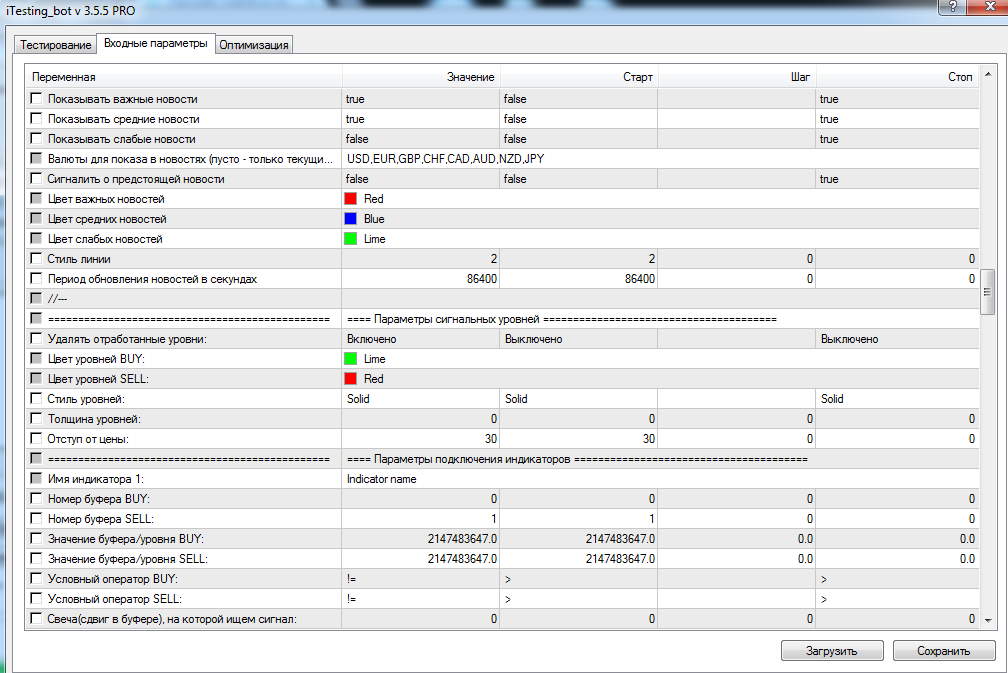This screenshot has width=1008, height=673.
Task: Toggle the Номер буфера BUY checkbox
Action: pos(37,499)
